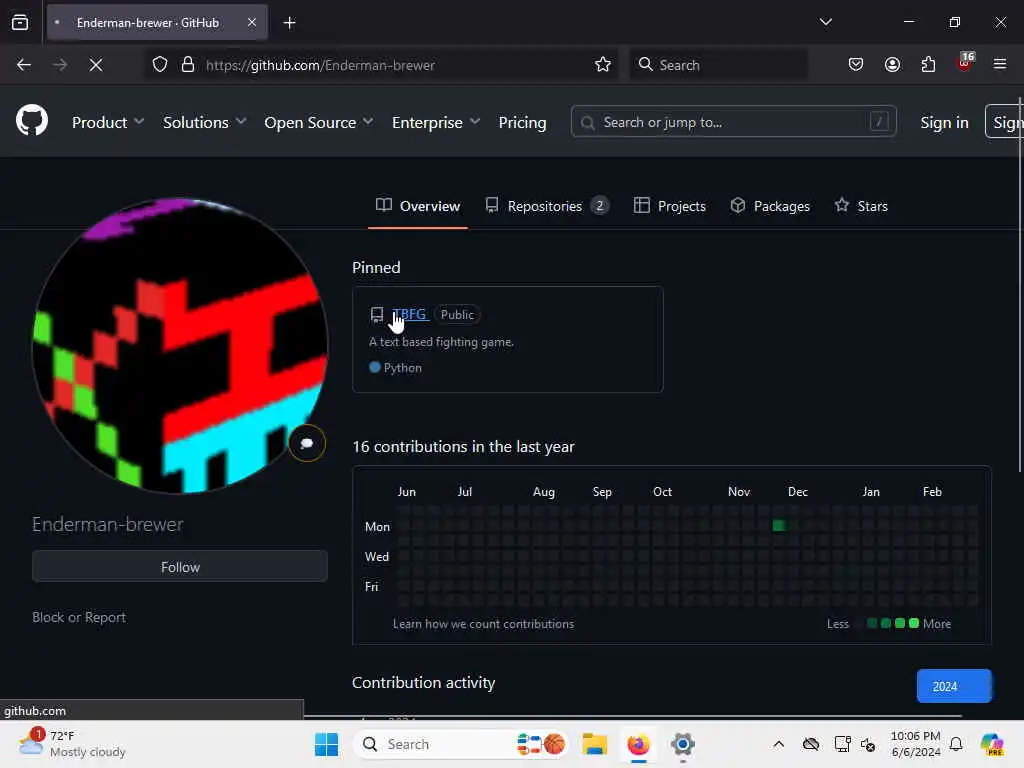Click the darkest green legend square beside Less

tap(871, 623)
